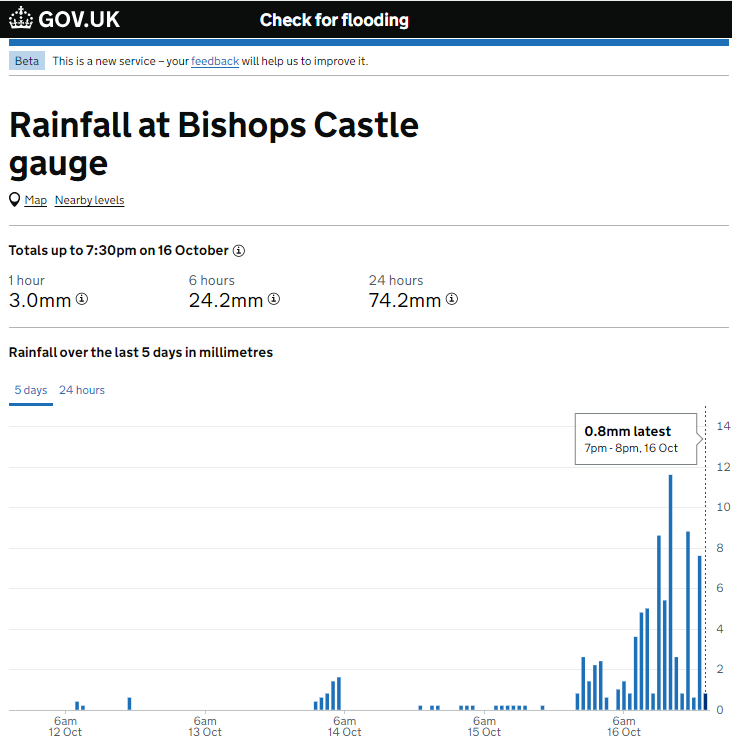The height and width of the screenshot is (744, 732).
Task: Click the Rainfall at Bishops Castle gauge heading
Action: [x=213, y=144]
